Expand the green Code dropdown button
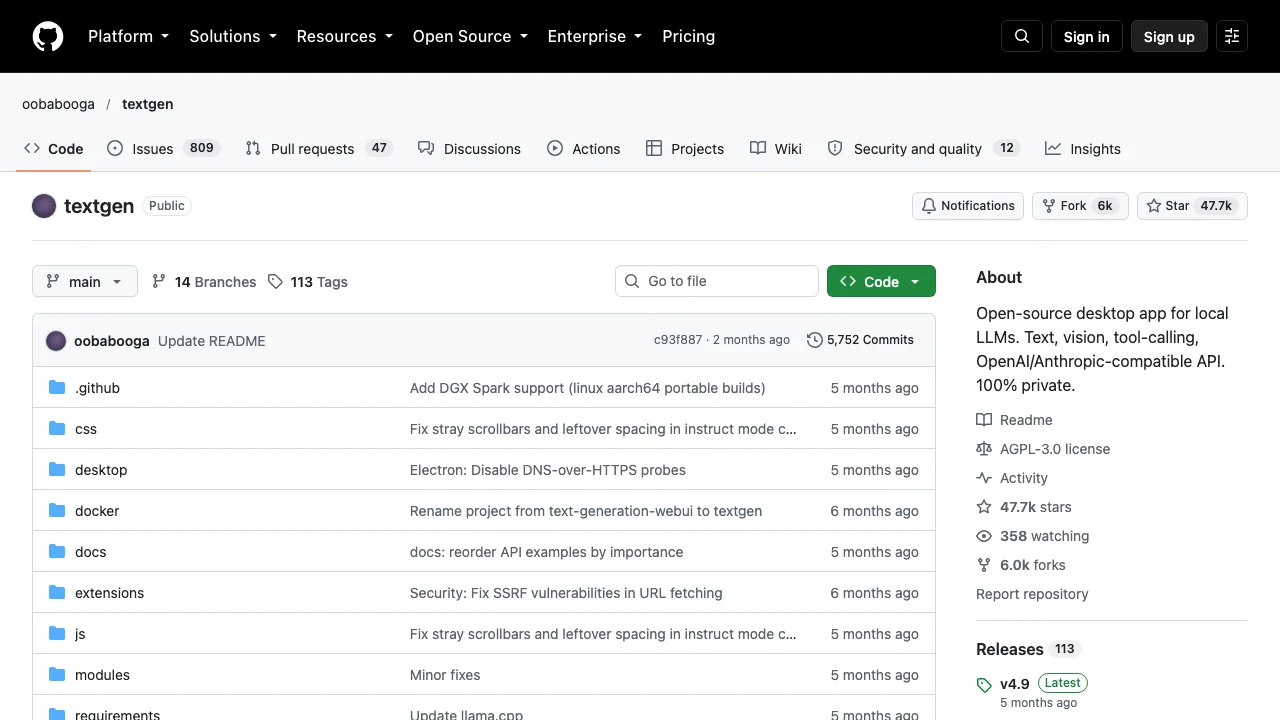 881,282
